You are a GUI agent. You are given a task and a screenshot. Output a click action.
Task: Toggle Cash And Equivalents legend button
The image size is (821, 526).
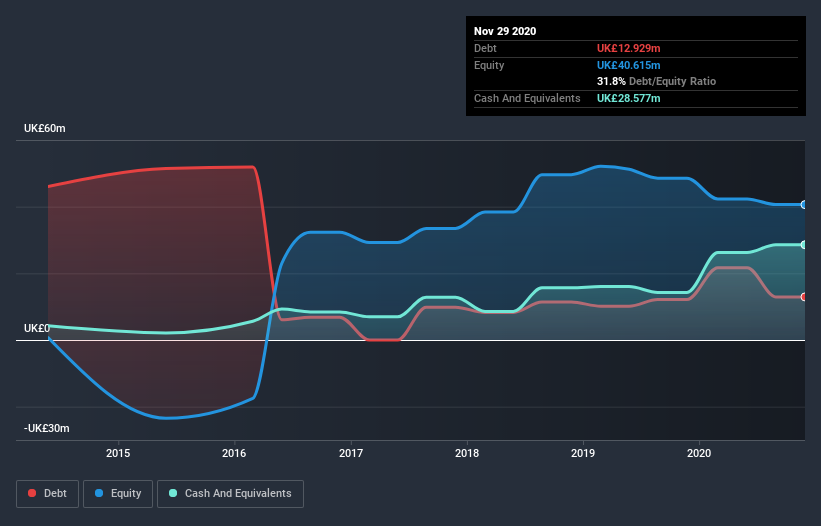coord(230,494)
